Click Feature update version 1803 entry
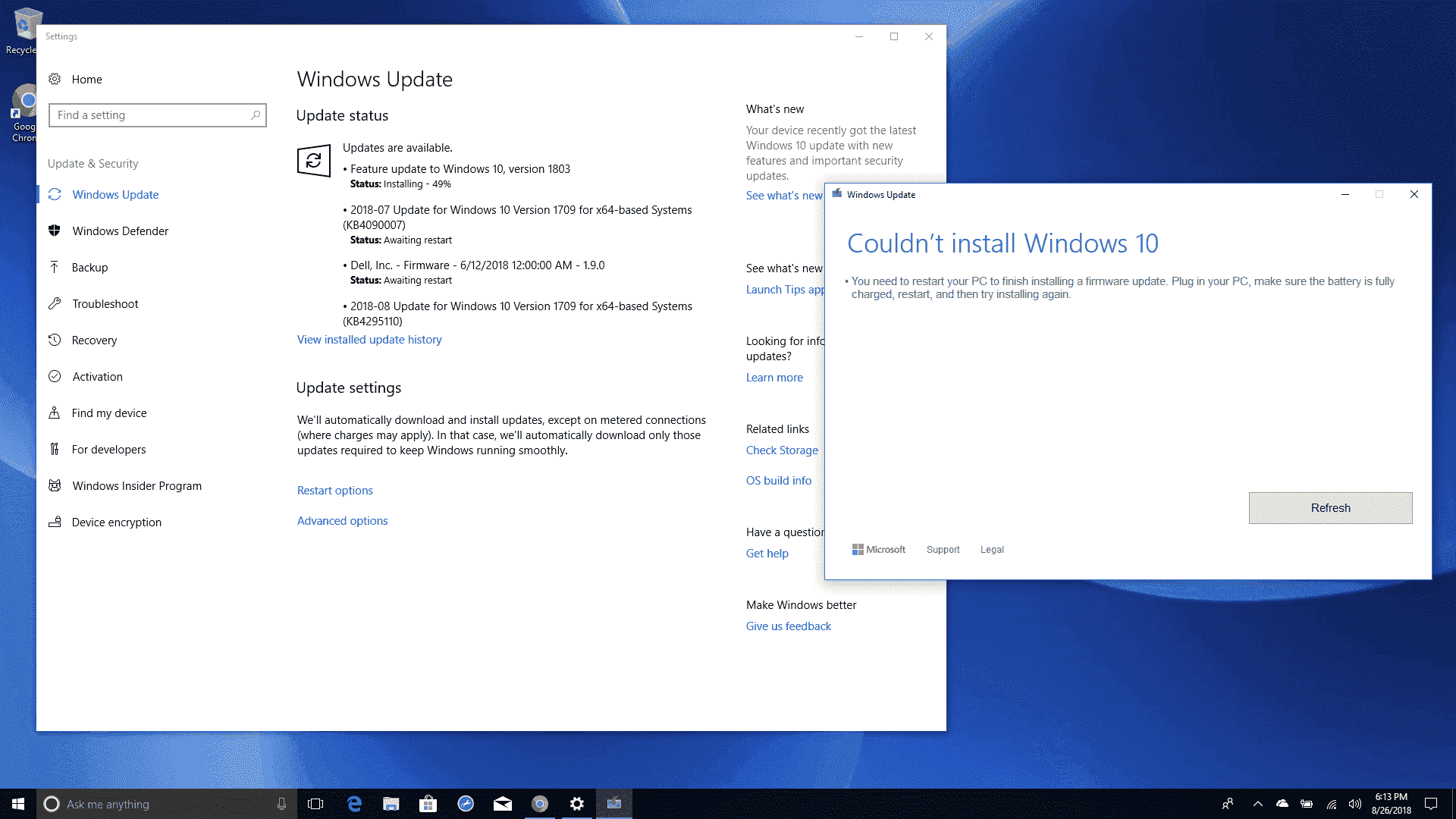Screen dimensions: 1456x819 pyautogui.click(x=460, y=168)
